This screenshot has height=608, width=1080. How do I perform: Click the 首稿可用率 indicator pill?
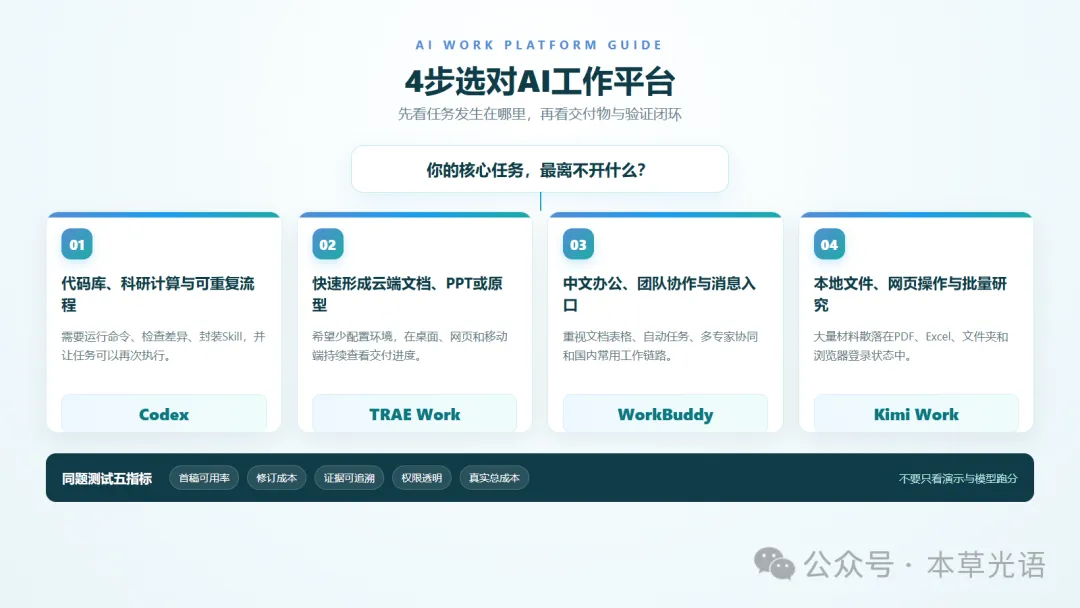(204, 478)
